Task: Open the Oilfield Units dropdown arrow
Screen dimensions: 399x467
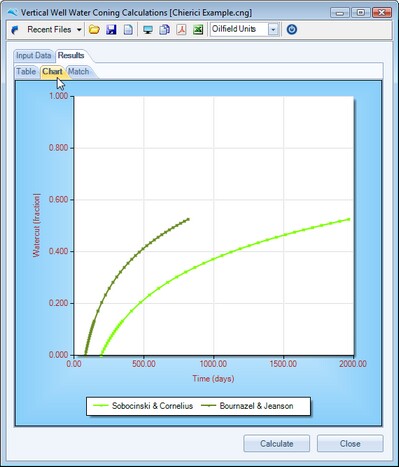Action: (273, 30)
